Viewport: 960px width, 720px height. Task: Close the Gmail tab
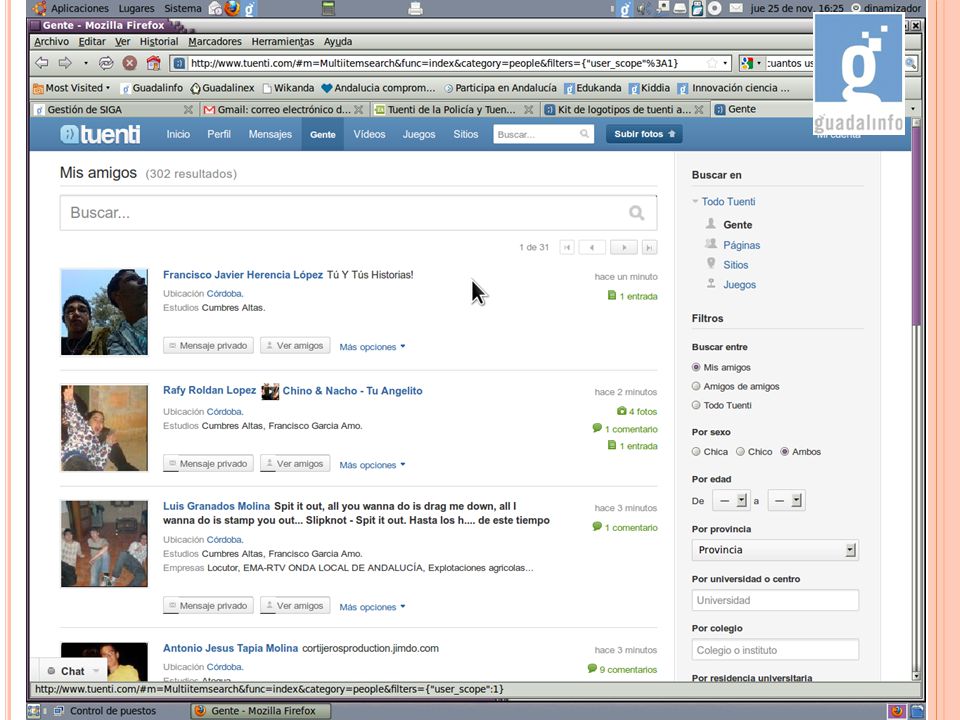[359, 110]
